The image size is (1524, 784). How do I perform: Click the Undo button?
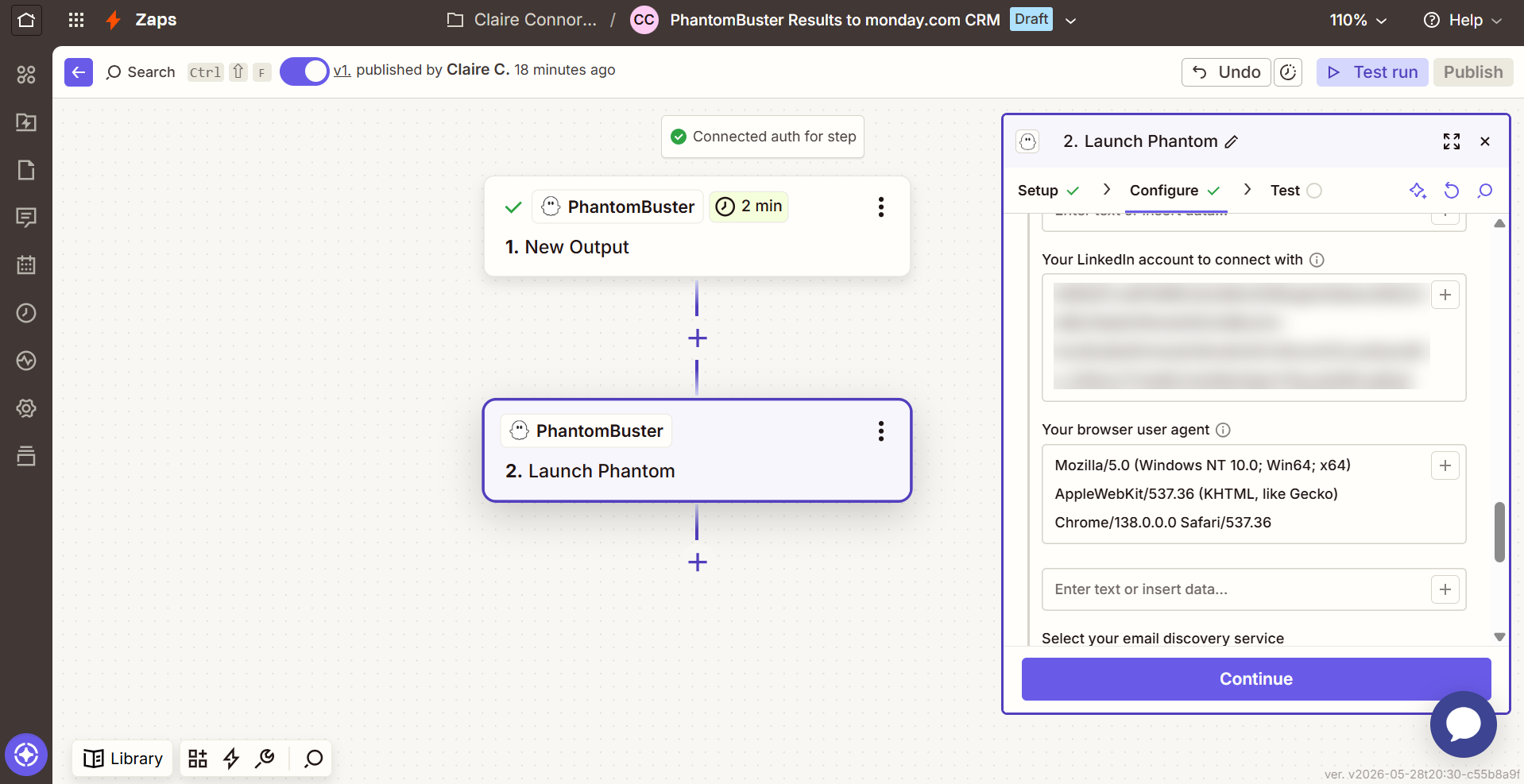(x=1226, y=72)
